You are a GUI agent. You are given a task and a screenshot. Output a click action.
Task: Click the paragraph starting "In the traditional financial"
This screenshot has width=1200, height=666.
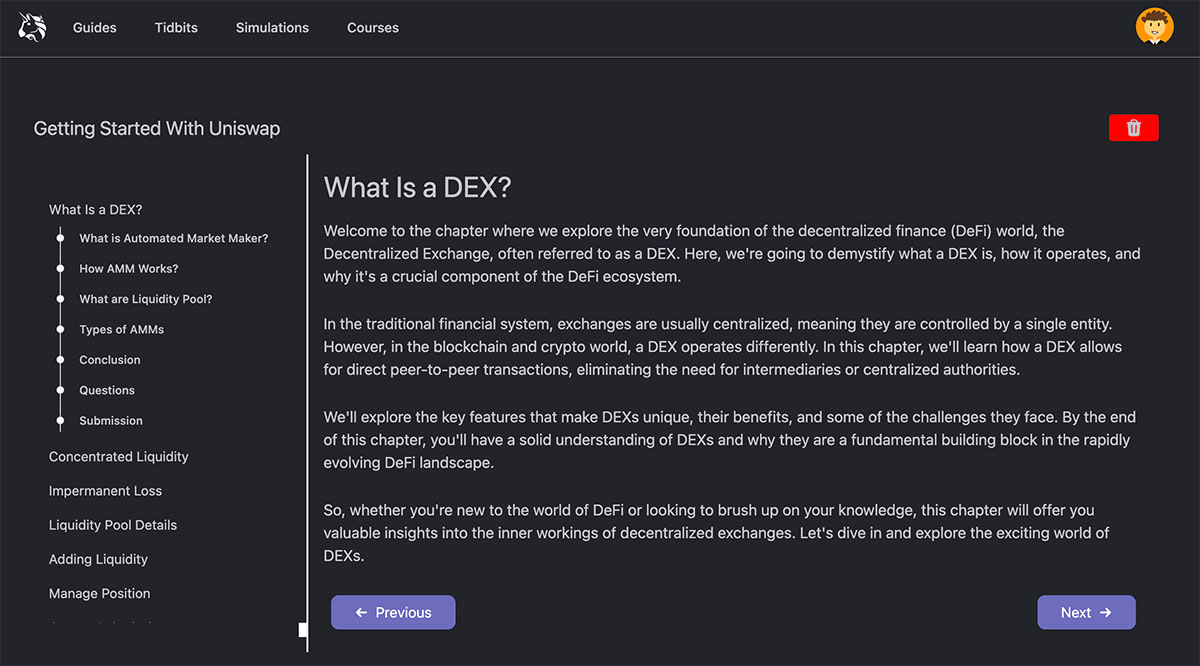pos(723,347)
